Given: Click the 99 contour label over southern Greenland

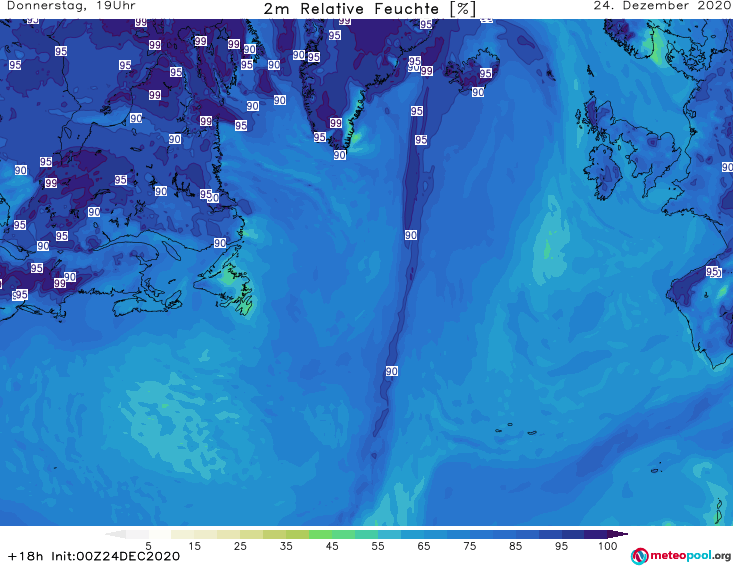Looking at the screenshot, I should (336, 123).
